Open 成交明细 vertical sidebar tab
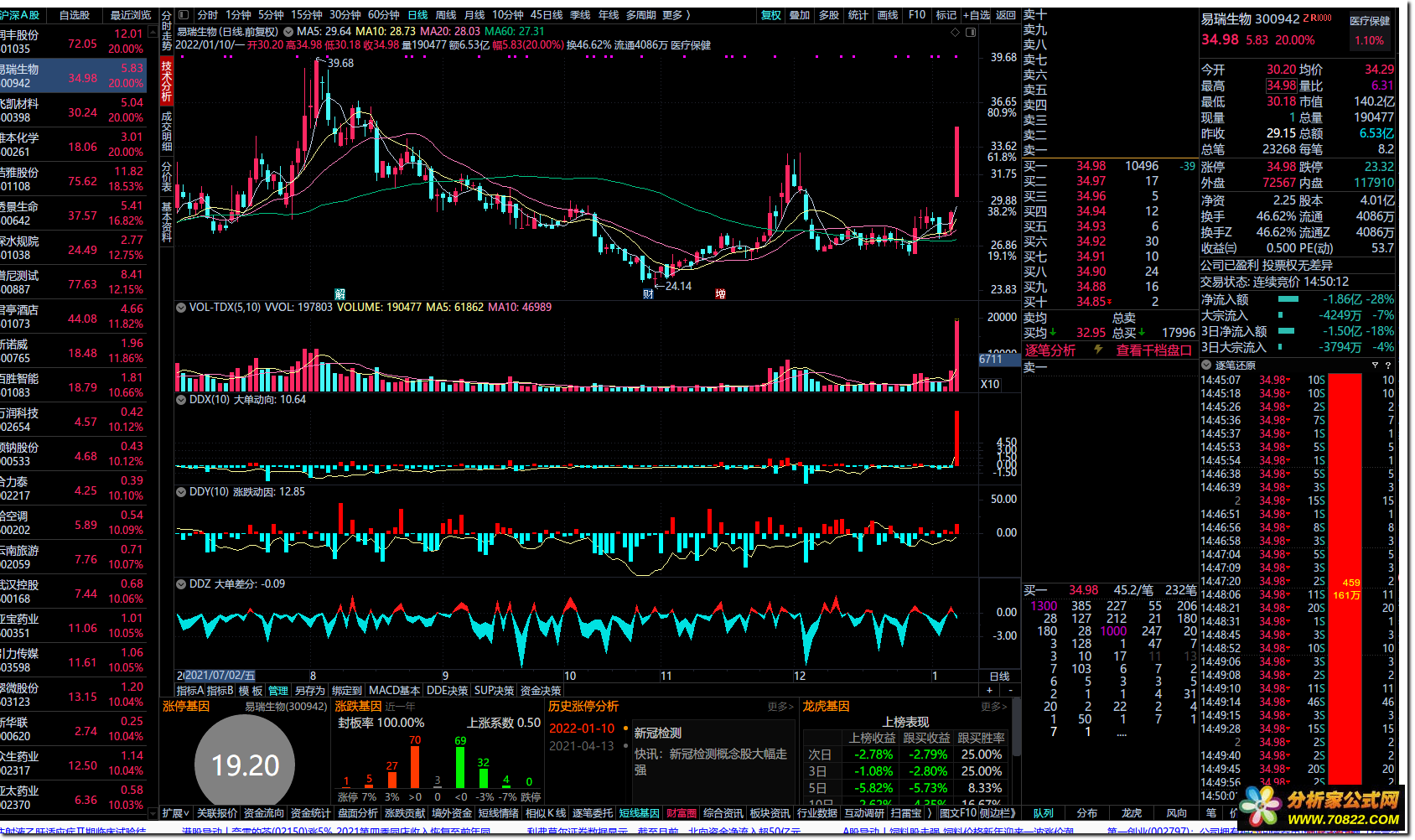This screenshot has height=840, width=1415. [167, 131]
